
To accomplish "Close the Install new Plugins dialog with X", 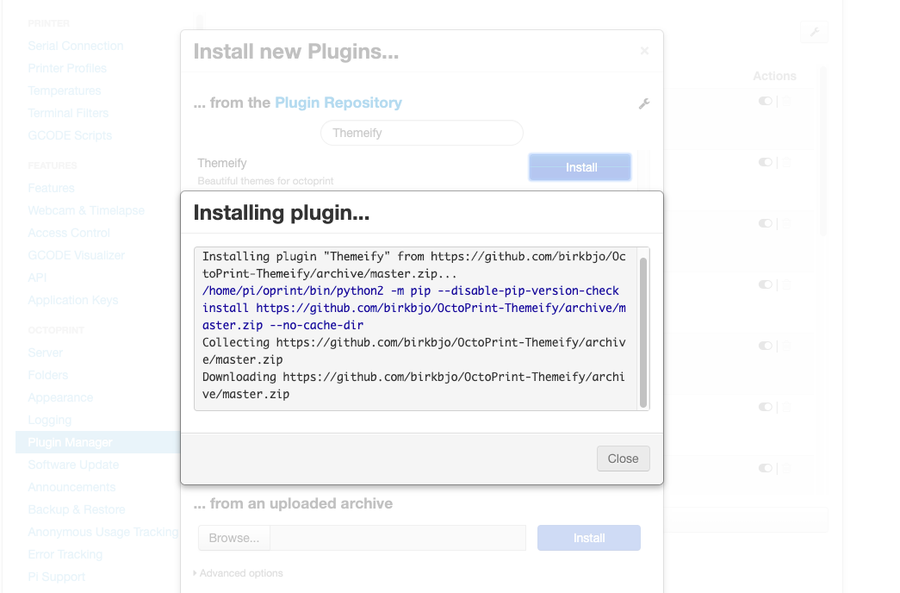I will [644, 51].
